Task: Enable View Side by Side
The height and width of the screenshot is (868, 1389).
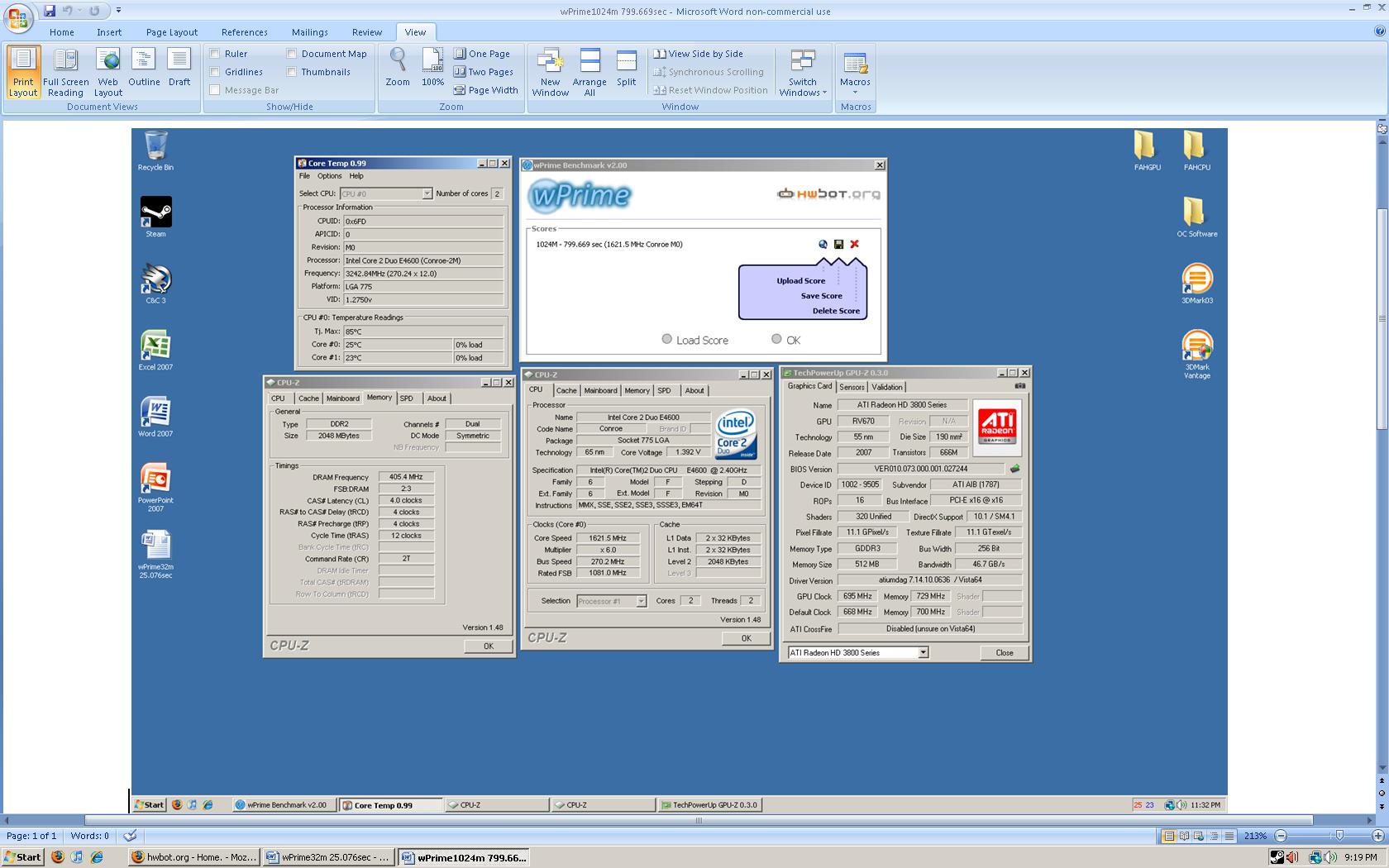Action: pos(699,54)
